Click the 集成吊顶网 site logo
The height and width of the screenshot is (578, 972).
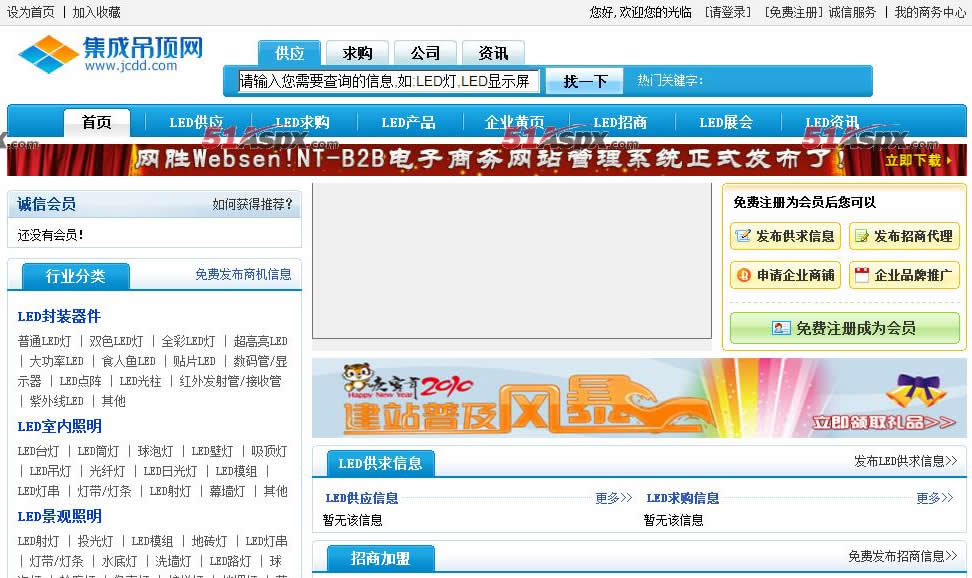pos(110,54)
